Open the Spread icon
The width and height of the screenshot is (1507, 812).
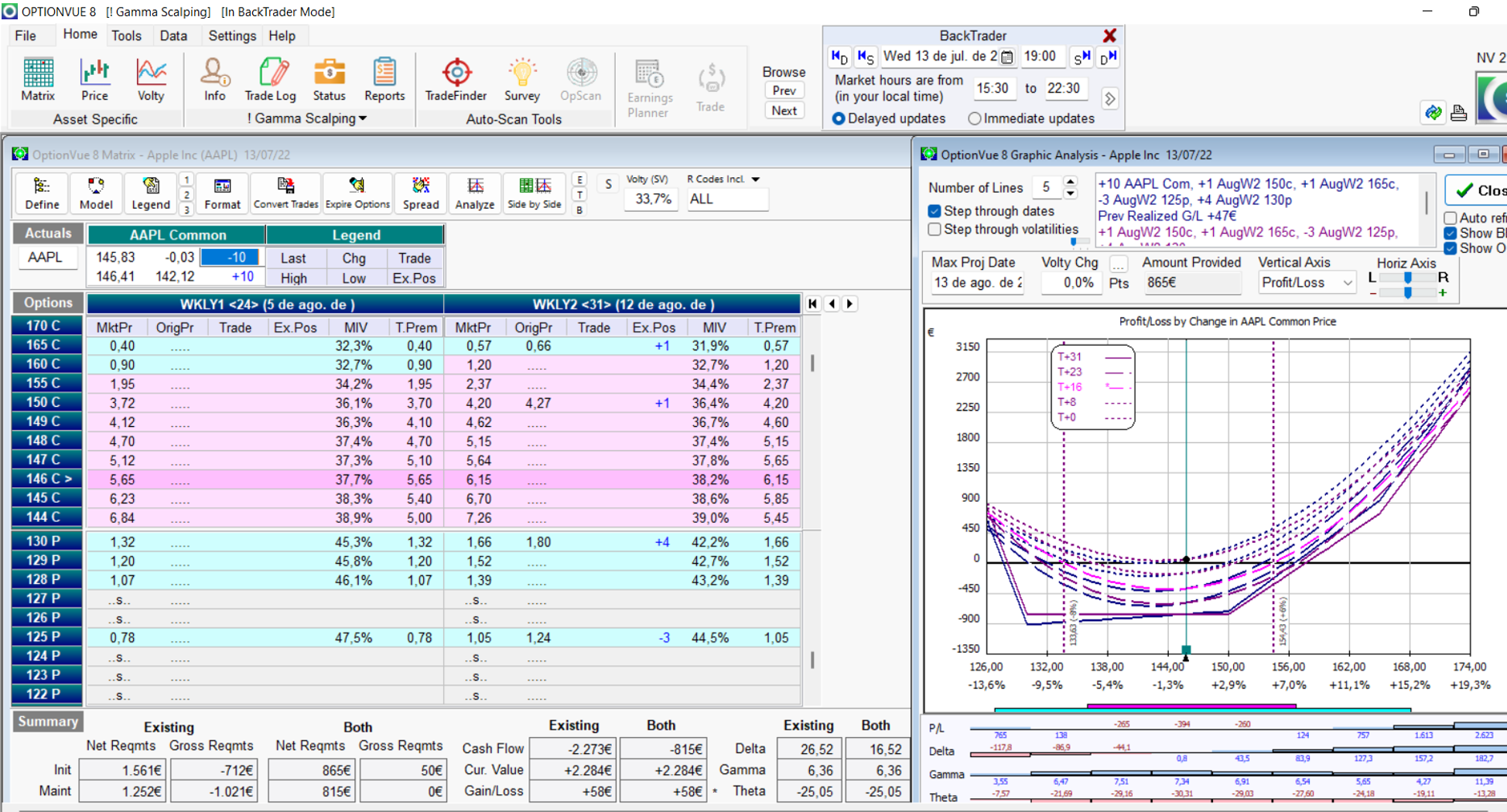(x=421, y=193)
